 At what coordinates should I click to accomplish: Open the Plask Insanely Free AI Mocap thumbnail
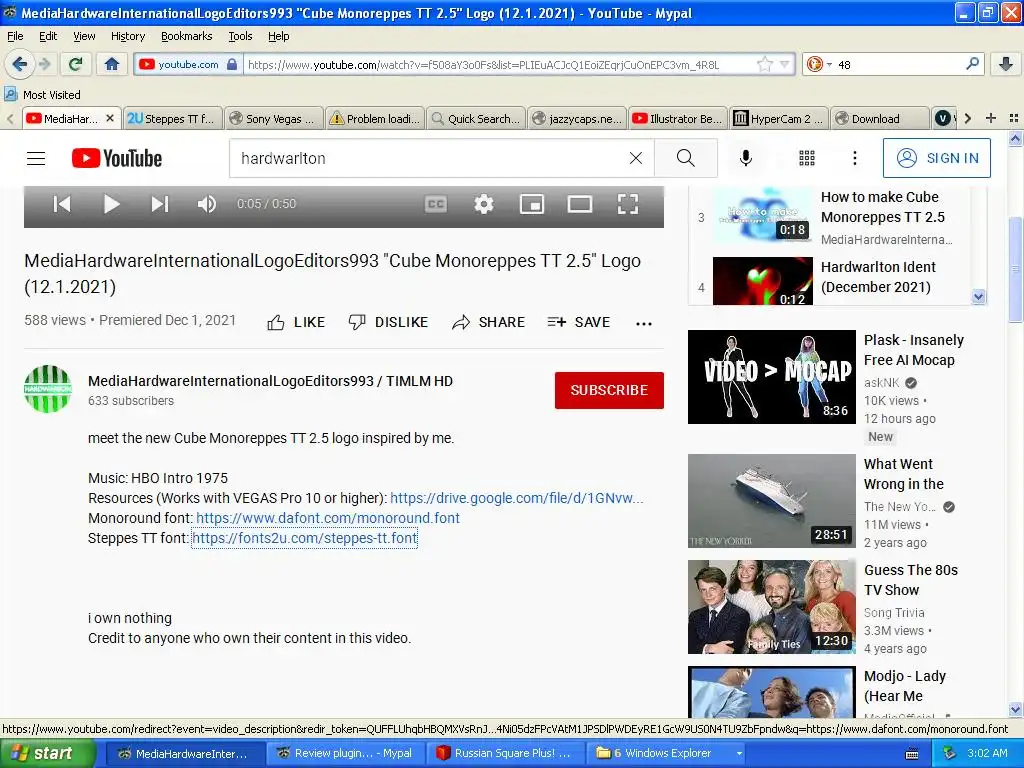click(771, 377)
